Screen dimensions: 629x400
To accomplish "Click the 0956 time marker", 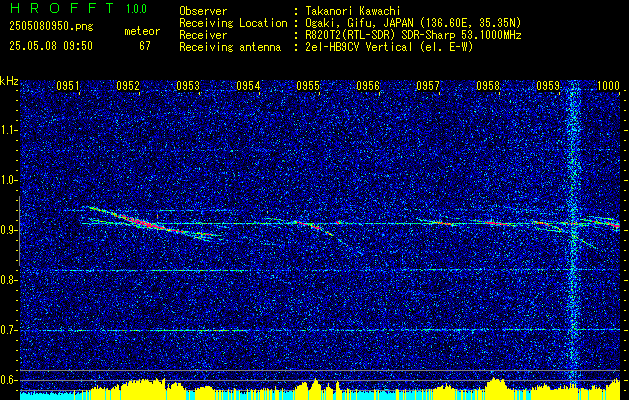I will coord(368,85).
